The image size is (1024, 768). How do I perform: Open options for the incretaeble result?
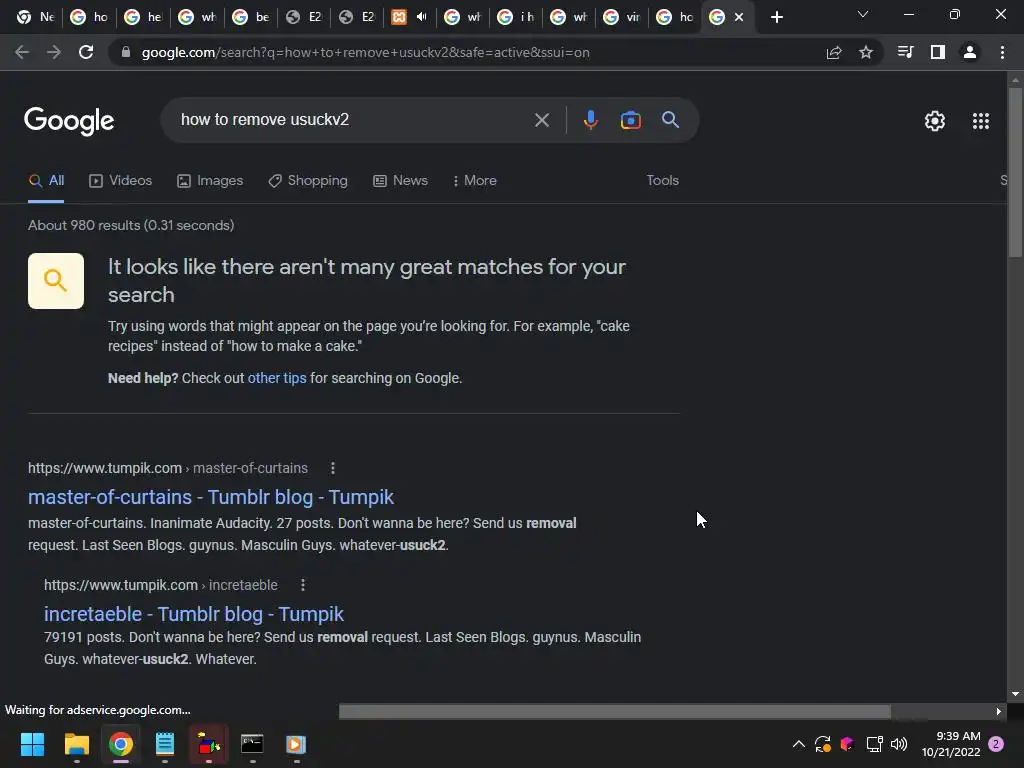302,585
